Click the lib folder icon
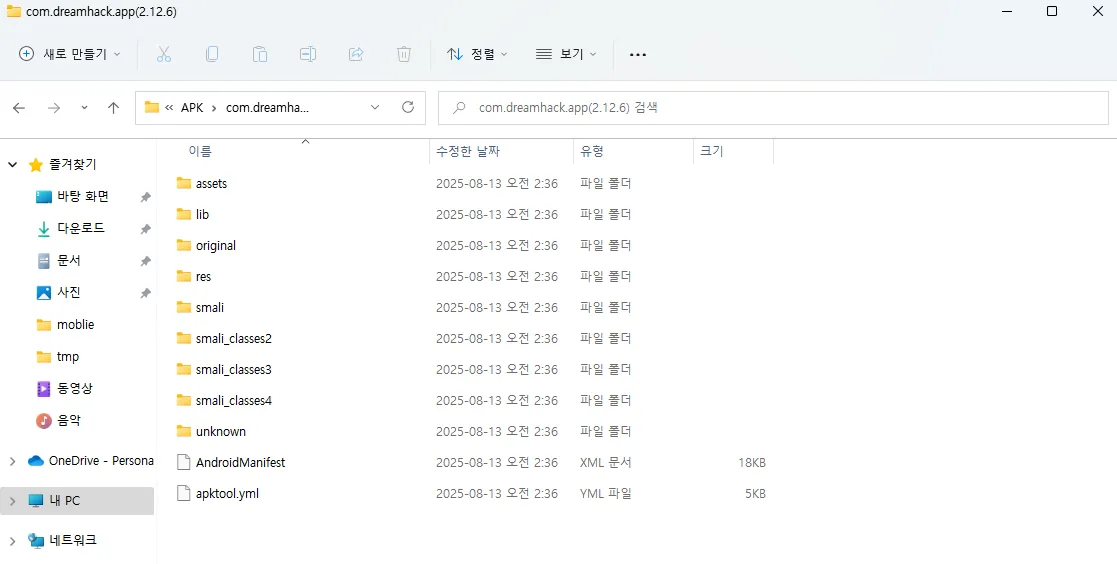 click(x=184, y=214)
